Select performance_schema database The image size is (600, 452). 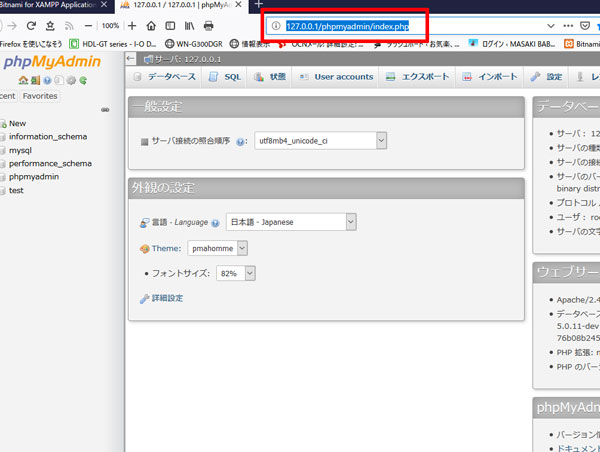[50, 163]
